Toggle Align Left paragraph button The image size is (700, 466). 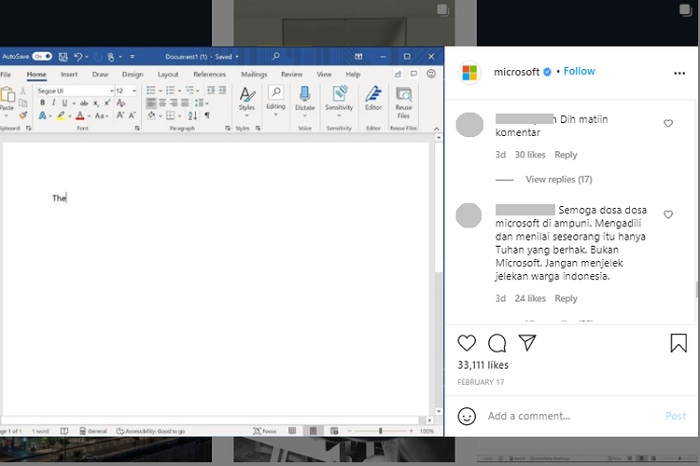click(151, 103)
